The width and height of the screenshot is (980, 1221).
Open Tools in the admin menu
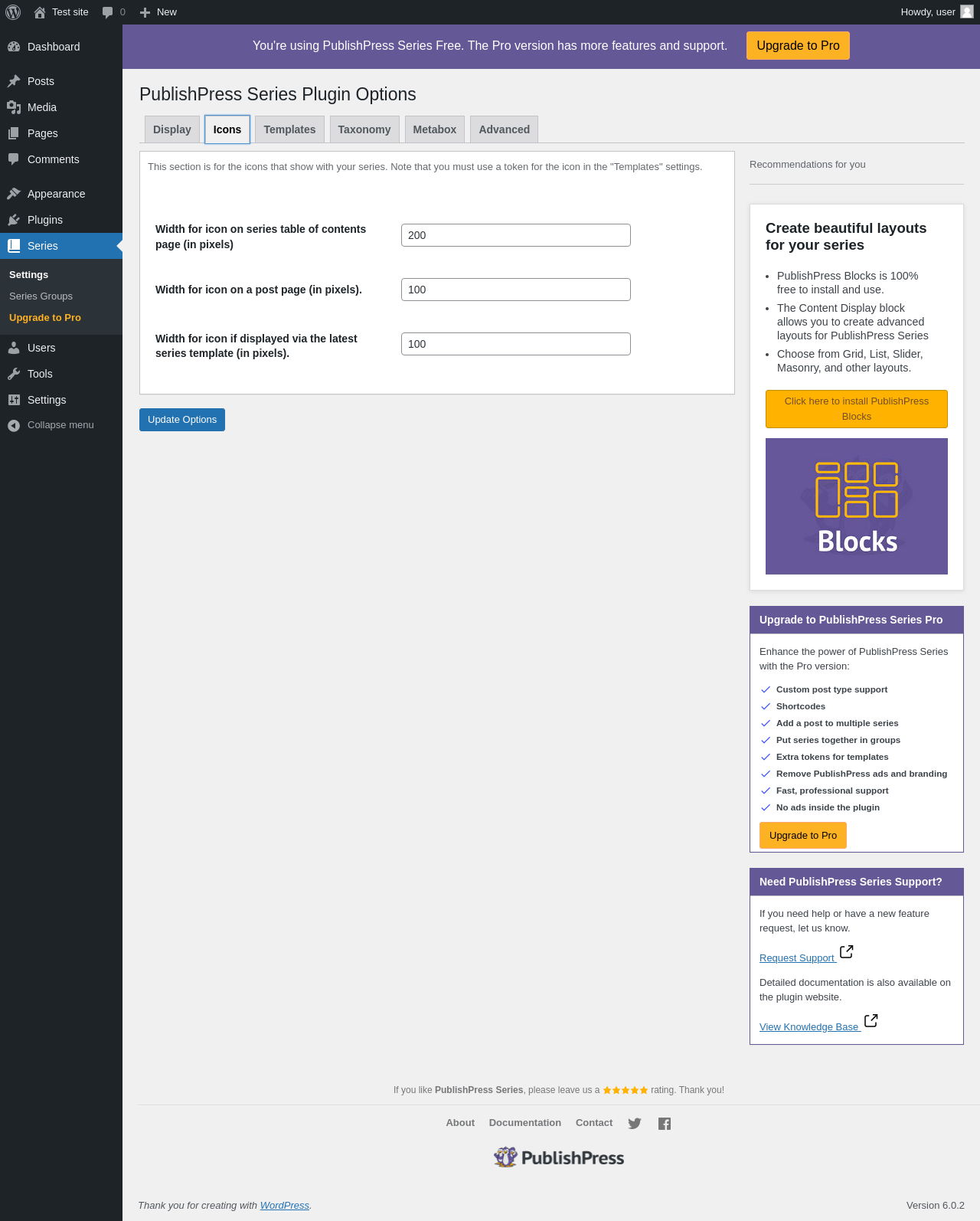click(x=61, y=374)
